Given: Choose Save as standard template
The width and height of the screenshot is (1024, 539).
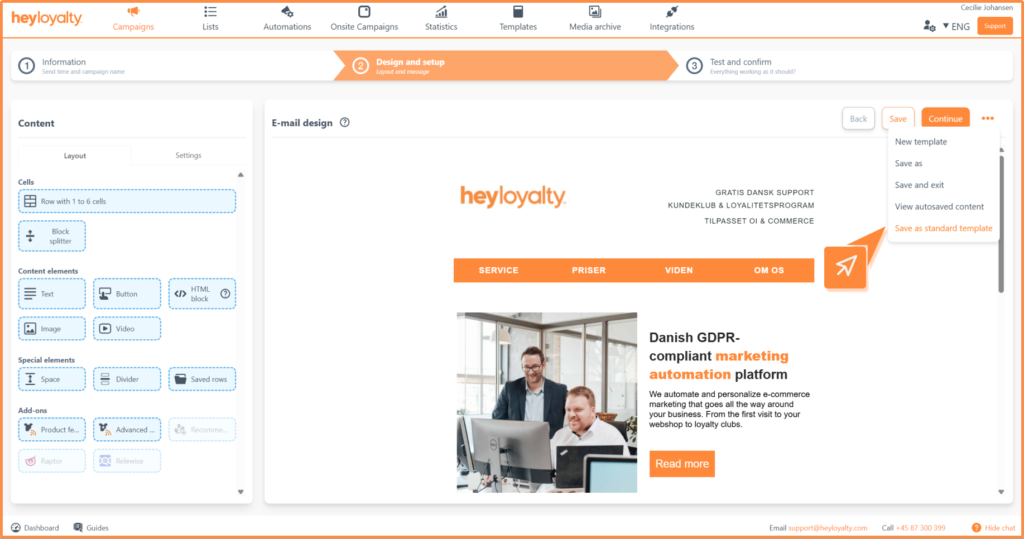Looking at the screenshot, I should click(943, 228).
